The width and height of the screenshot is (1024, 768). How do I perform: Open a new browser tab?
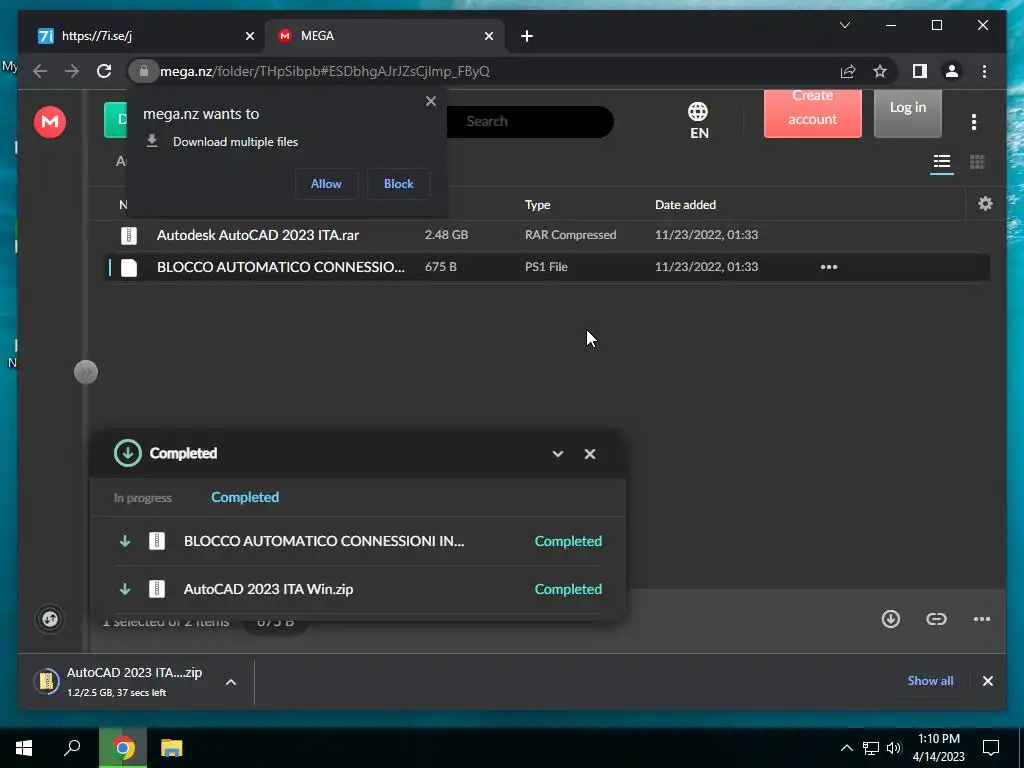pos(527,37)
